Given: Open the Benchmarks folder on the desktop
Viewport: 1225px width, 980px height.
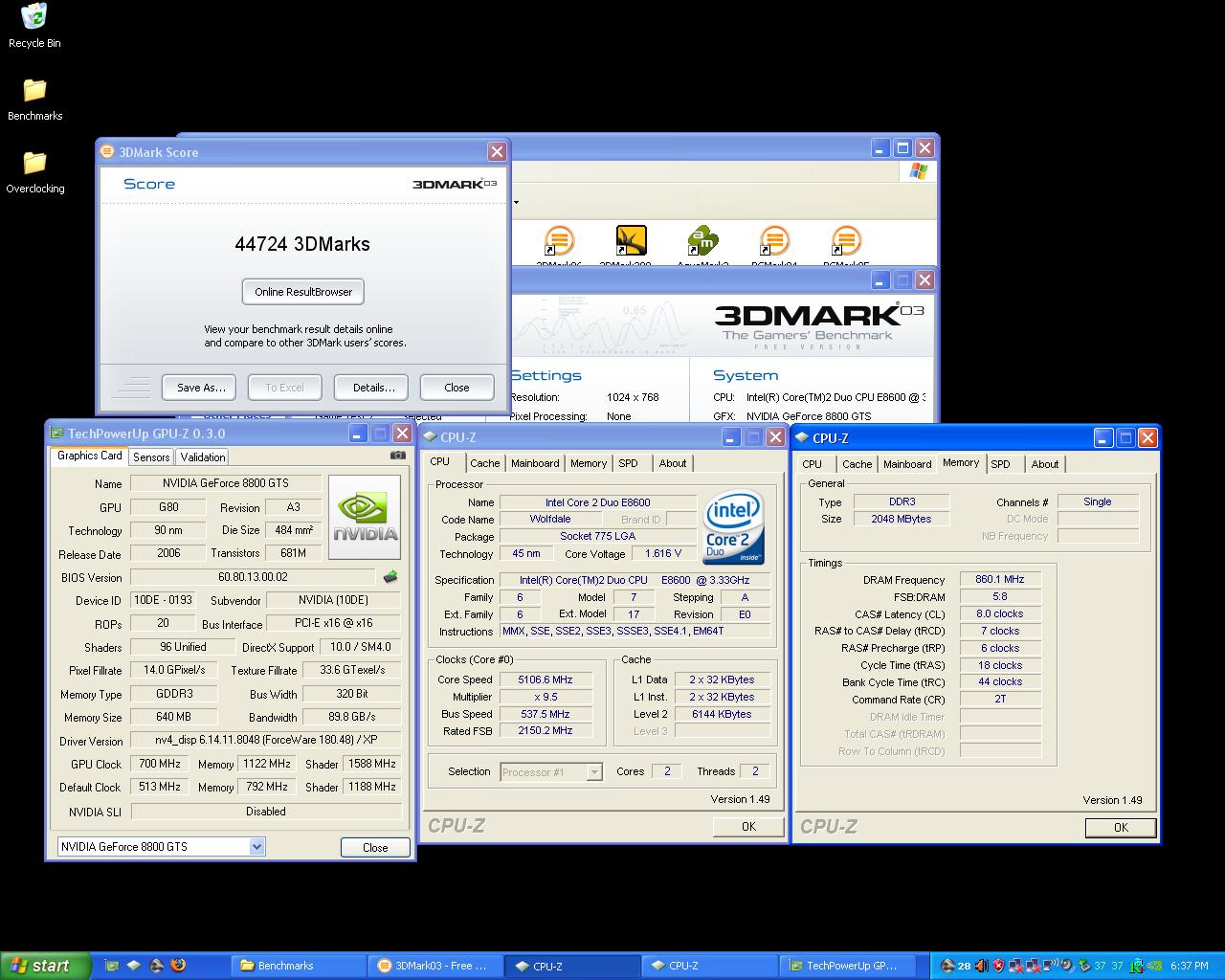Looking at the screenshot, I should (x=34, y=90).
